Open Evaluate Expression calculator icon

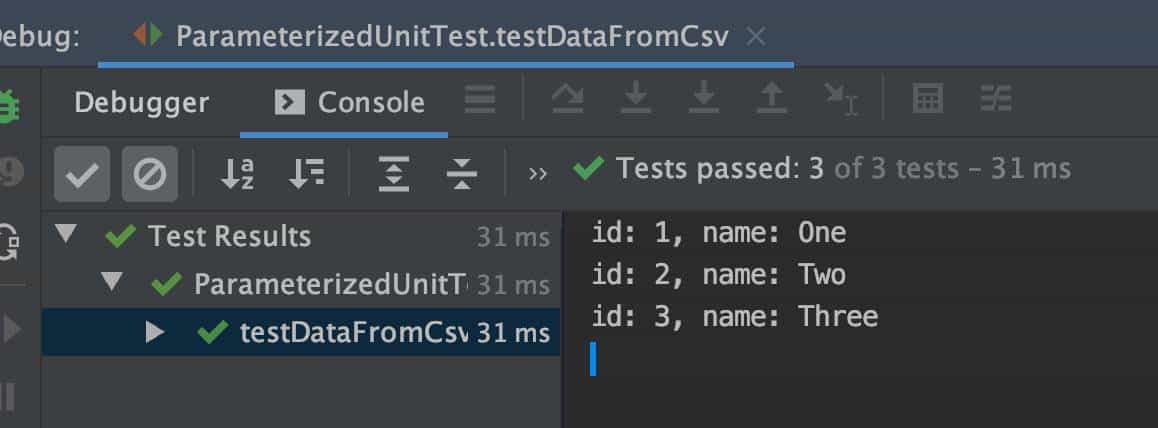928,98
